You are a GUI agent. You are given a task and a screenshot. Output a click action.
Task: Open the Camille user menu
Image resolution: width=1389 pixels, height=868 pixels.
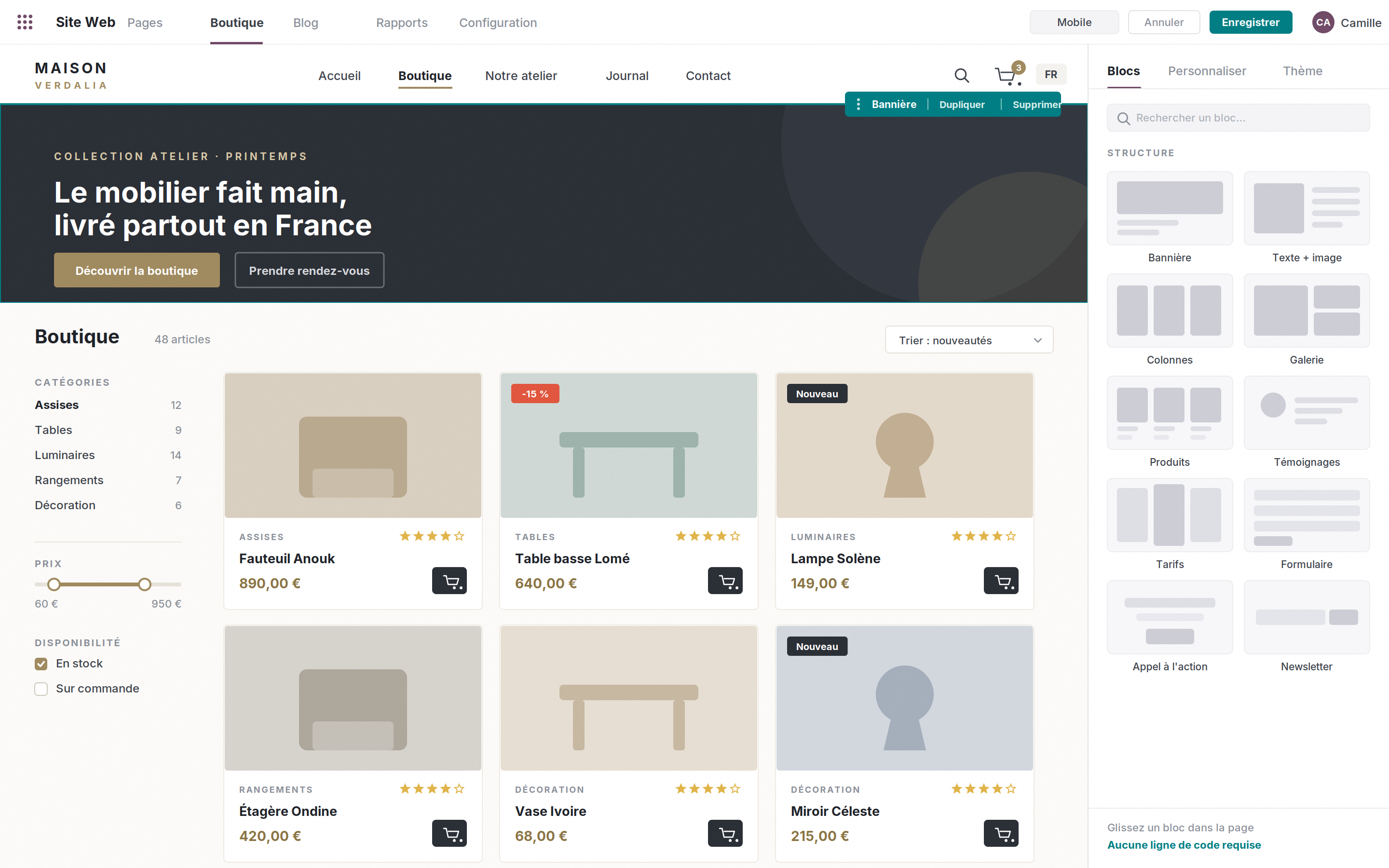[x=1347, y=22]
